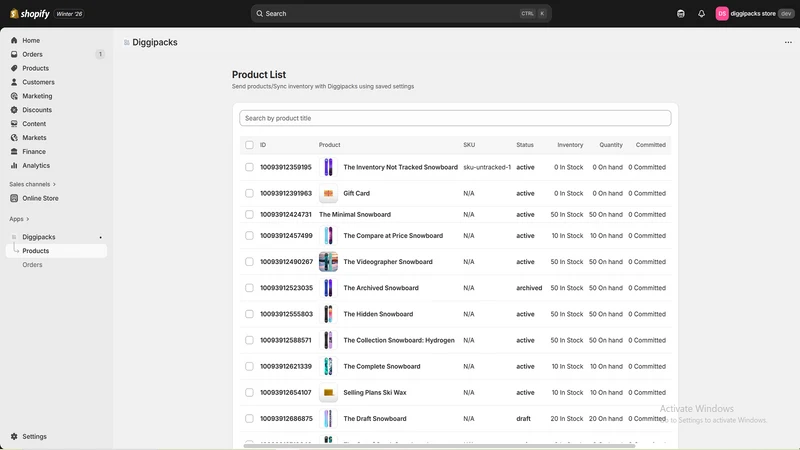This screenshot has width=800, height=450.
Task: Click the Orders inbox icon
Action: pos(14,54)
